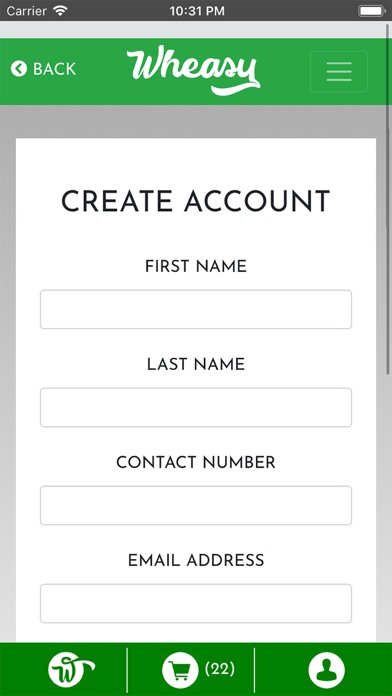
Task: Focus the First Name input field
Action: [196, 309]
